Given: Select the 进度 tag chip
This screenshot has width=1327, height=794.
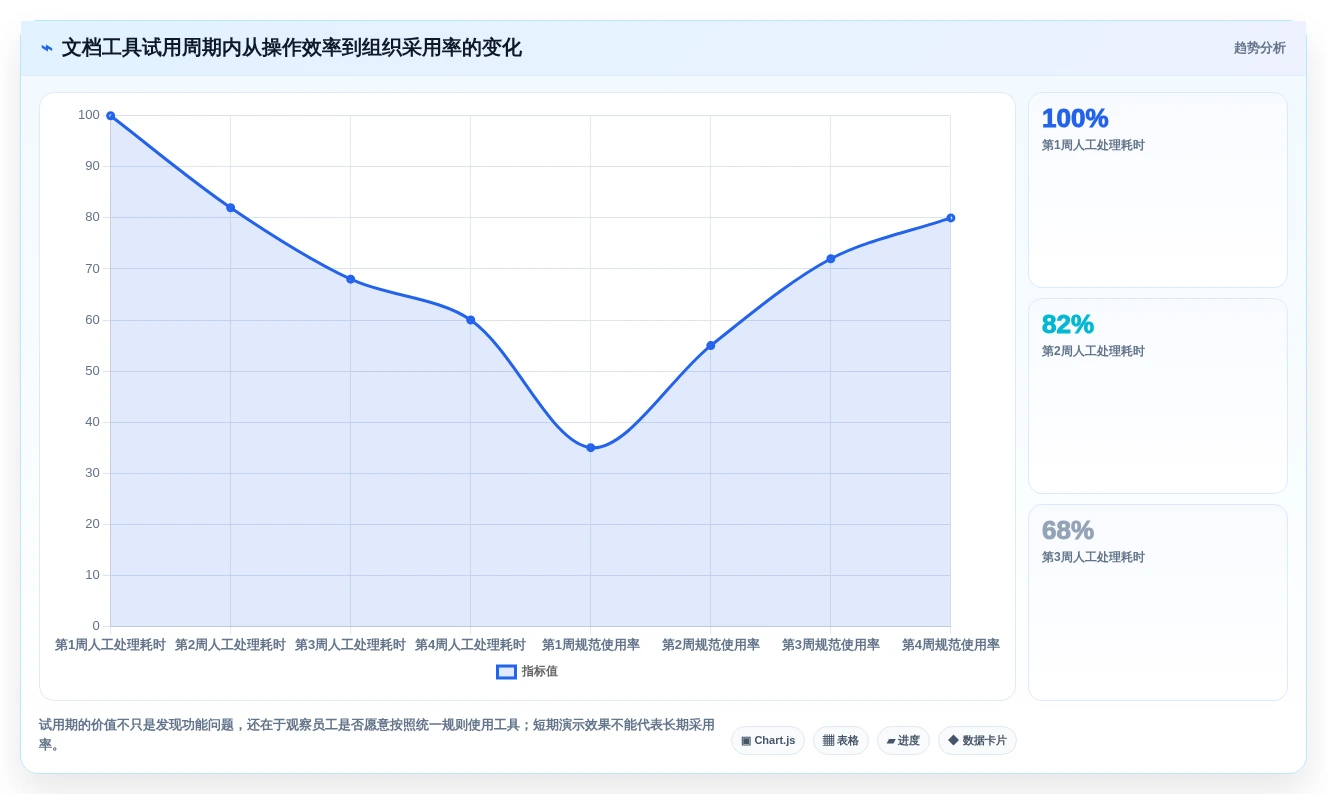Looking at the screenshot, I should point(903,740).
